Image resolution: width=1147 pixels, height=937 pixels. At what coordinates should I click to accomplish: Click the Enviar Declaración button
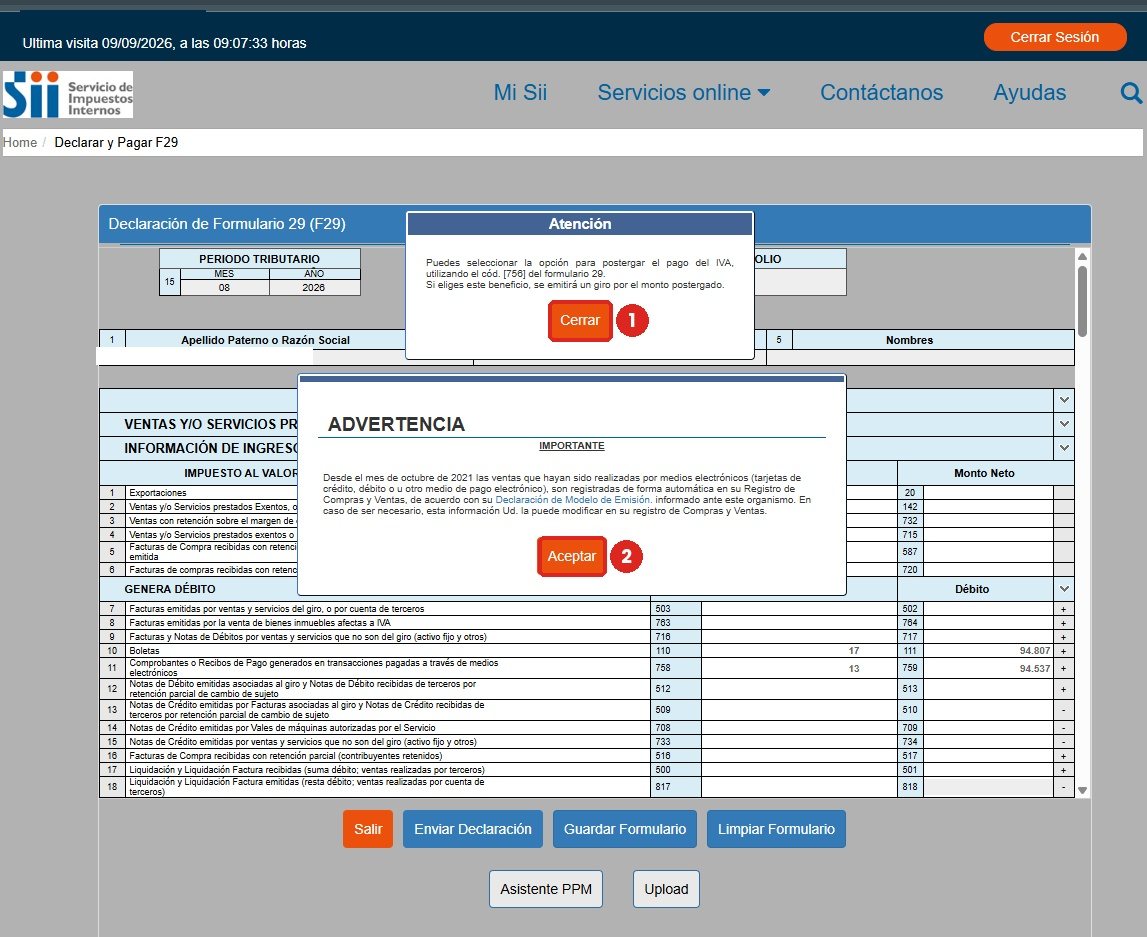473,829
